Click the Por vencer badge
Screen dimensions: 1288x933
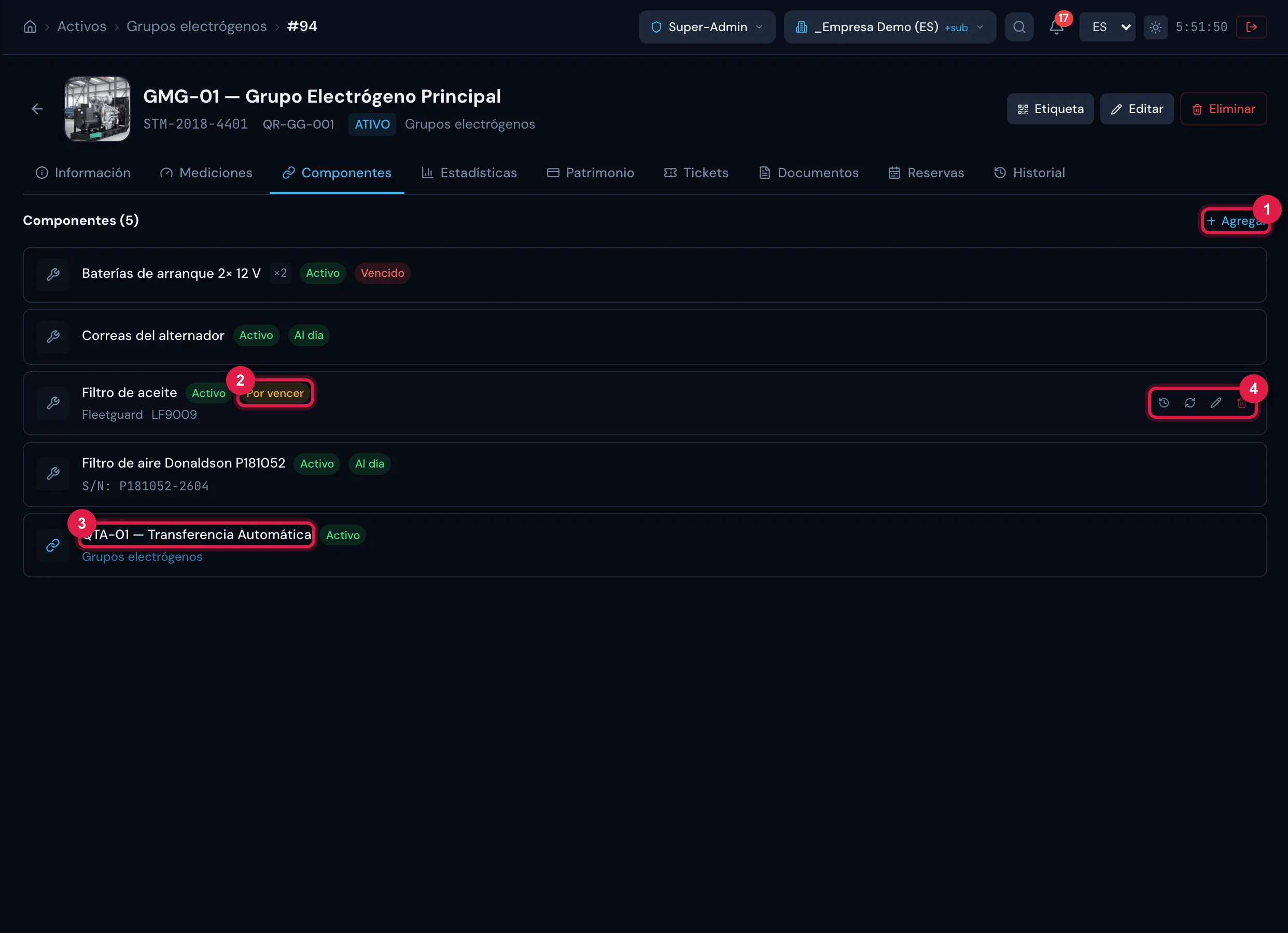pos(275,393)
